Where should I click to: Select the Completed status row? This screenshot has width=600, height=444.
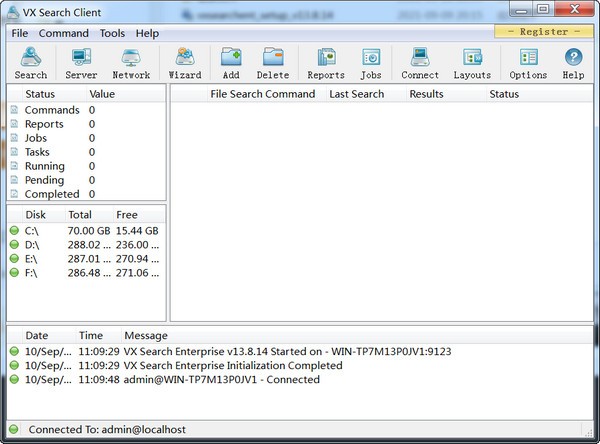51,194
